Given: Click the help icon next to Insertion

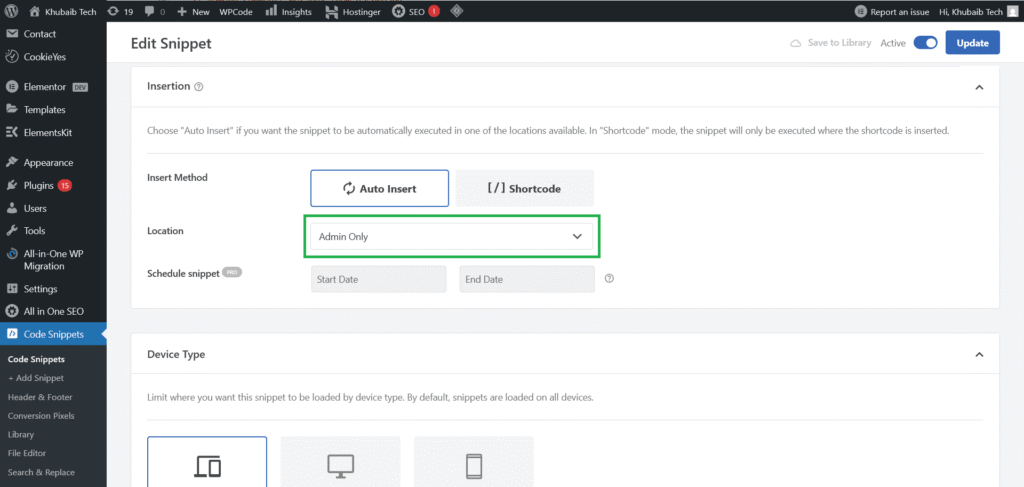Looking at the screenshot, I should point(199,87).
